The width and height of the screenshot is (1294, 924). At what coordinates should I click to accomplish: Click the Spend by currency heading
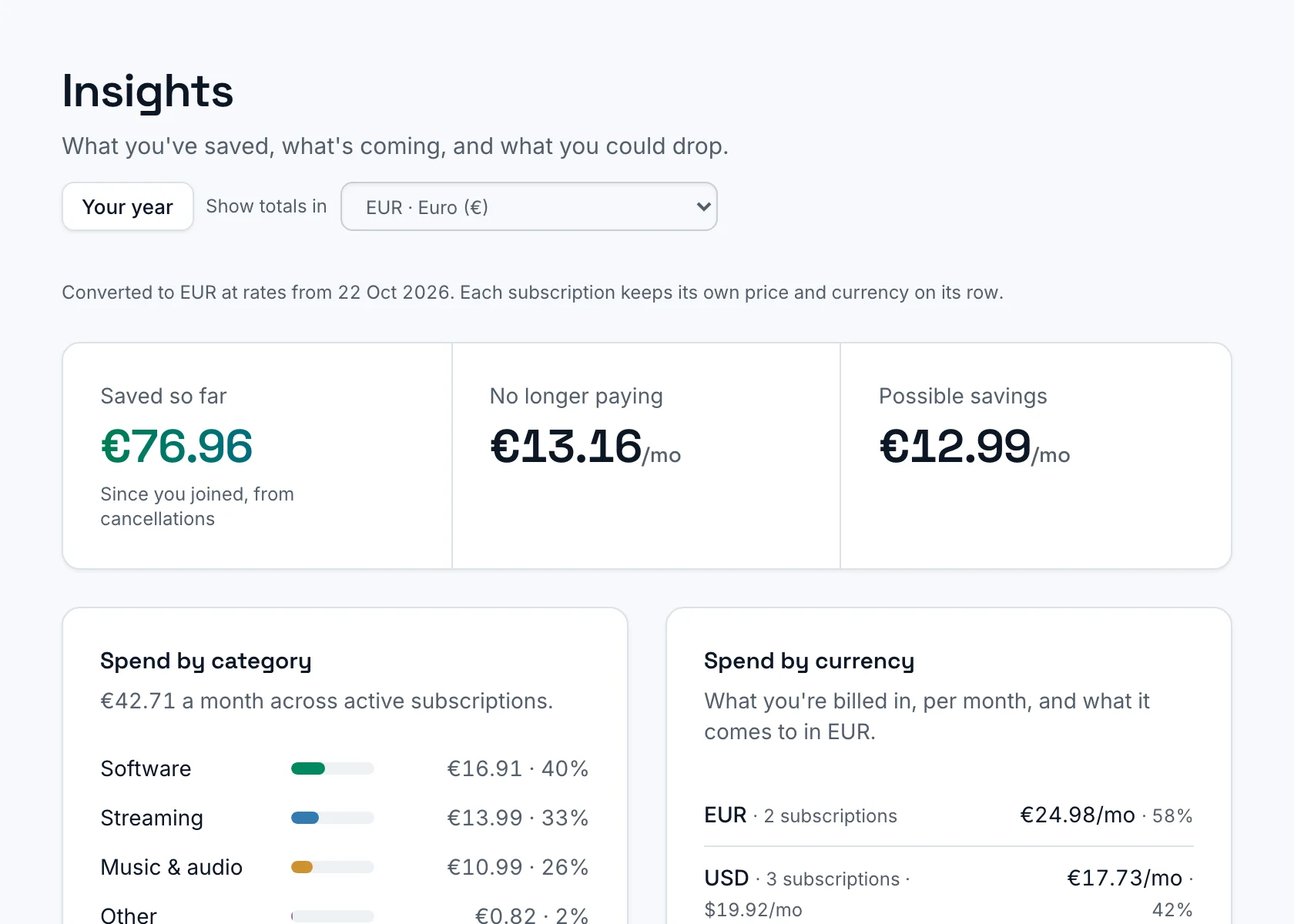[x=810, y=661]
